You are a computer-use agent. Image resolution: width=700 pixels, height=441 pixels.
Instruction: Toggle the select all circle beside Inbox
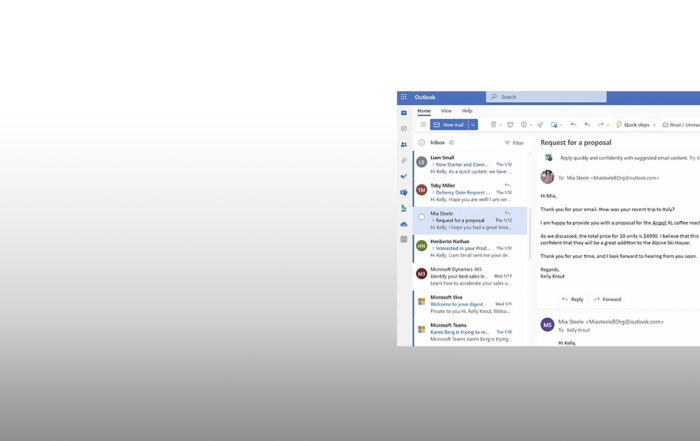[421, 142]
